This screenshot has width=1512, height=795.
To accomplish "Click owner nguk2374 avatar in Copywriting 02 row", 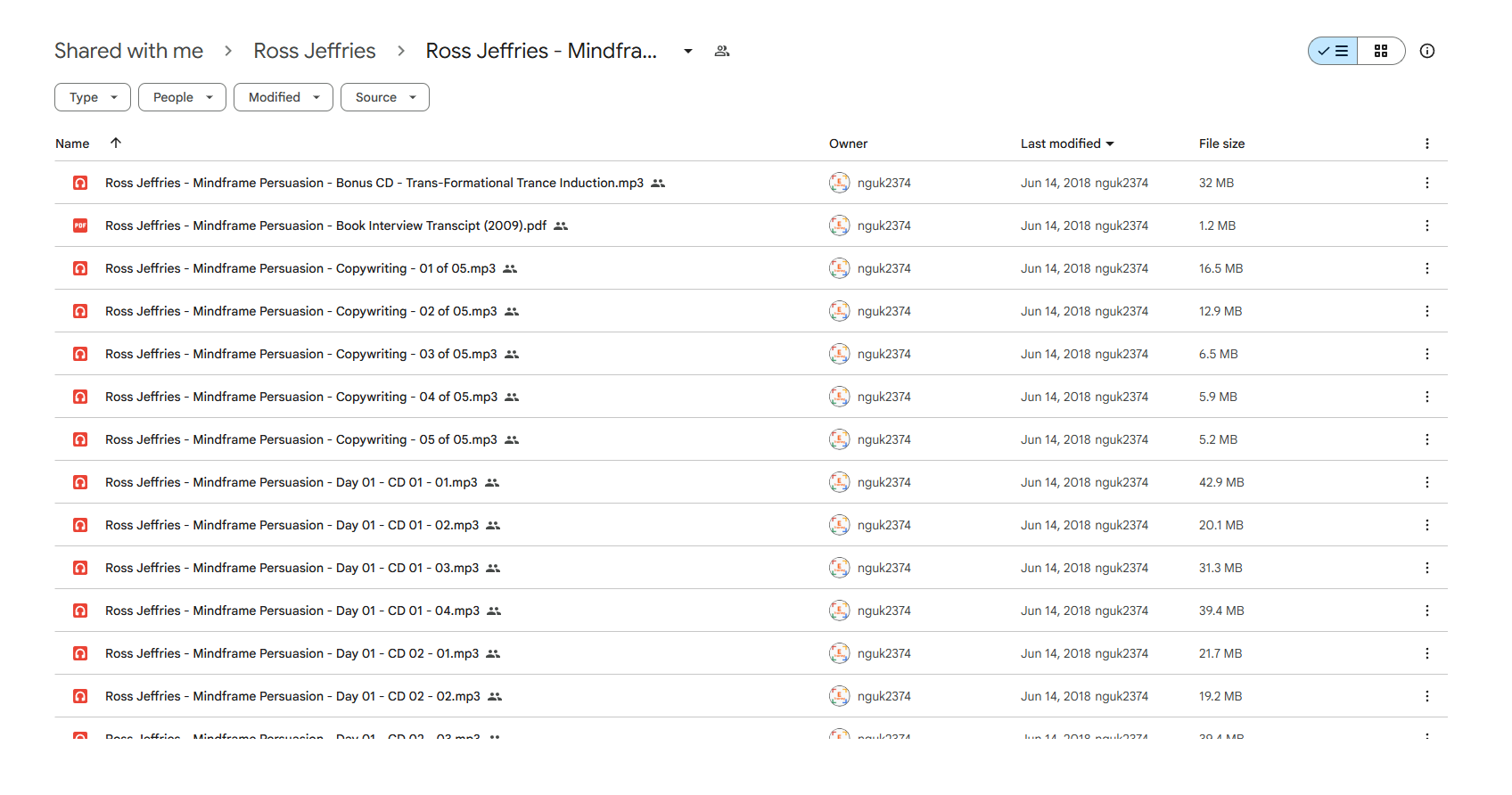I will click(840, 311).
